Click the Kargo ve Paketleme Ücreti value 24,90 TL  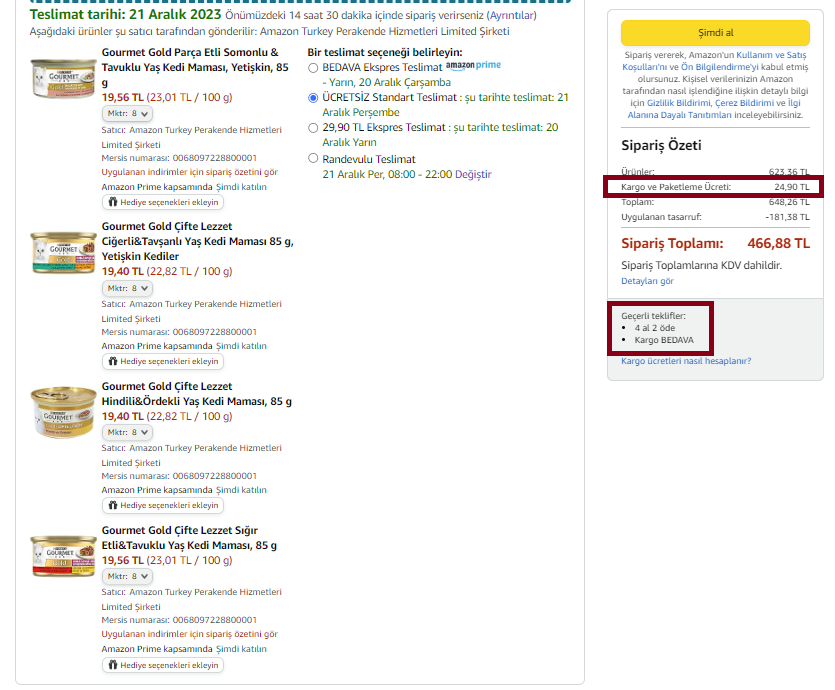pos(792,187)
